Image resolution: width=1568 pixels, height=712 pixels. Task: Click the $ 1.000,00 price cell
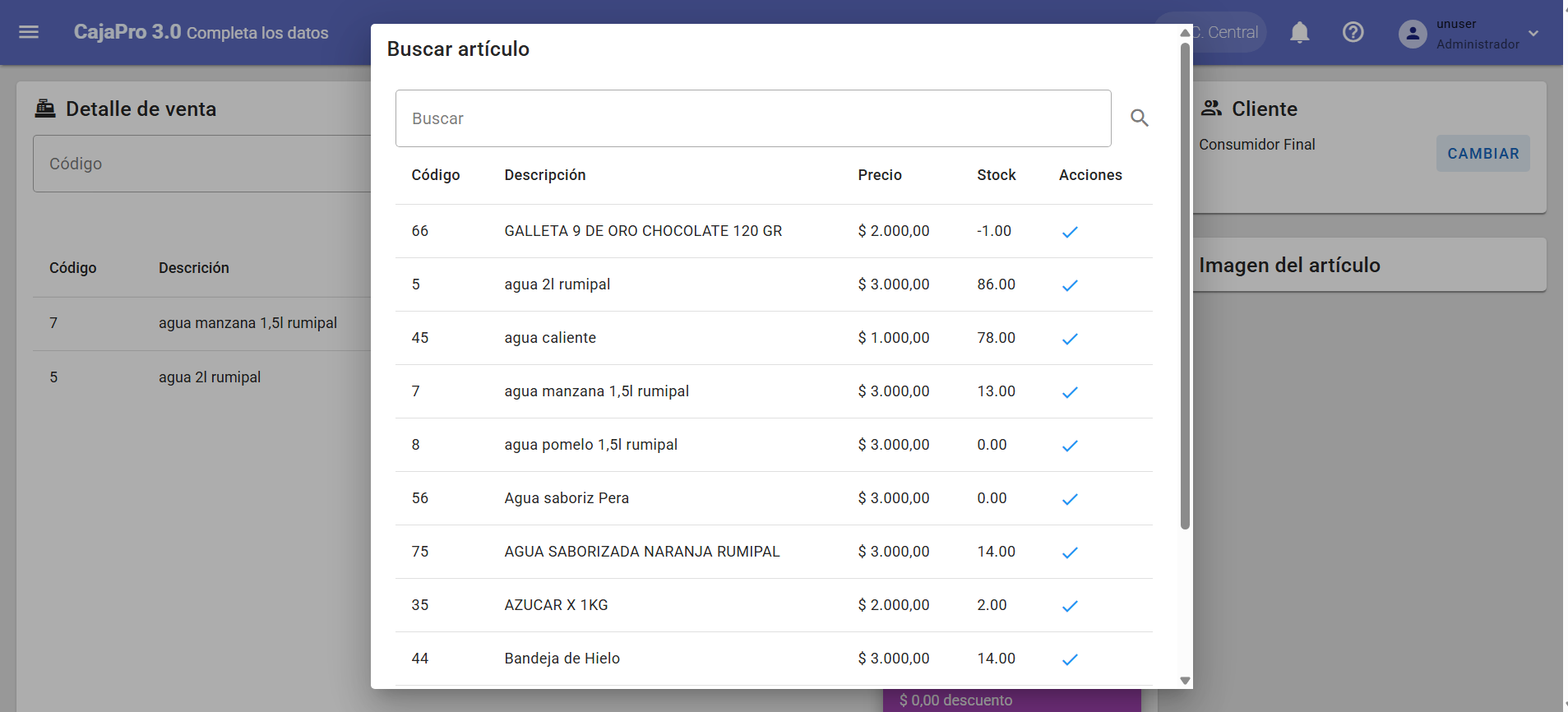894,338
